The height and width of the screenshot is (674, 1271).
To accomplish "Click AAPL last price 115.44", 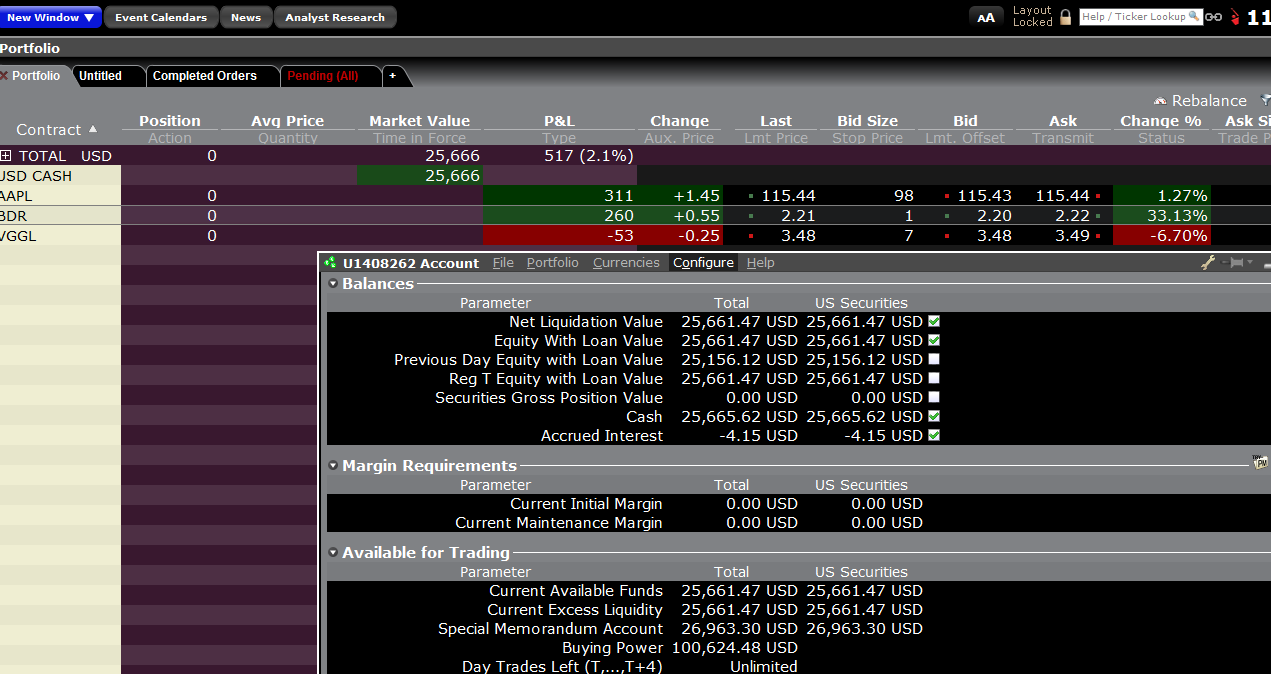I will [x=788, y=196].
